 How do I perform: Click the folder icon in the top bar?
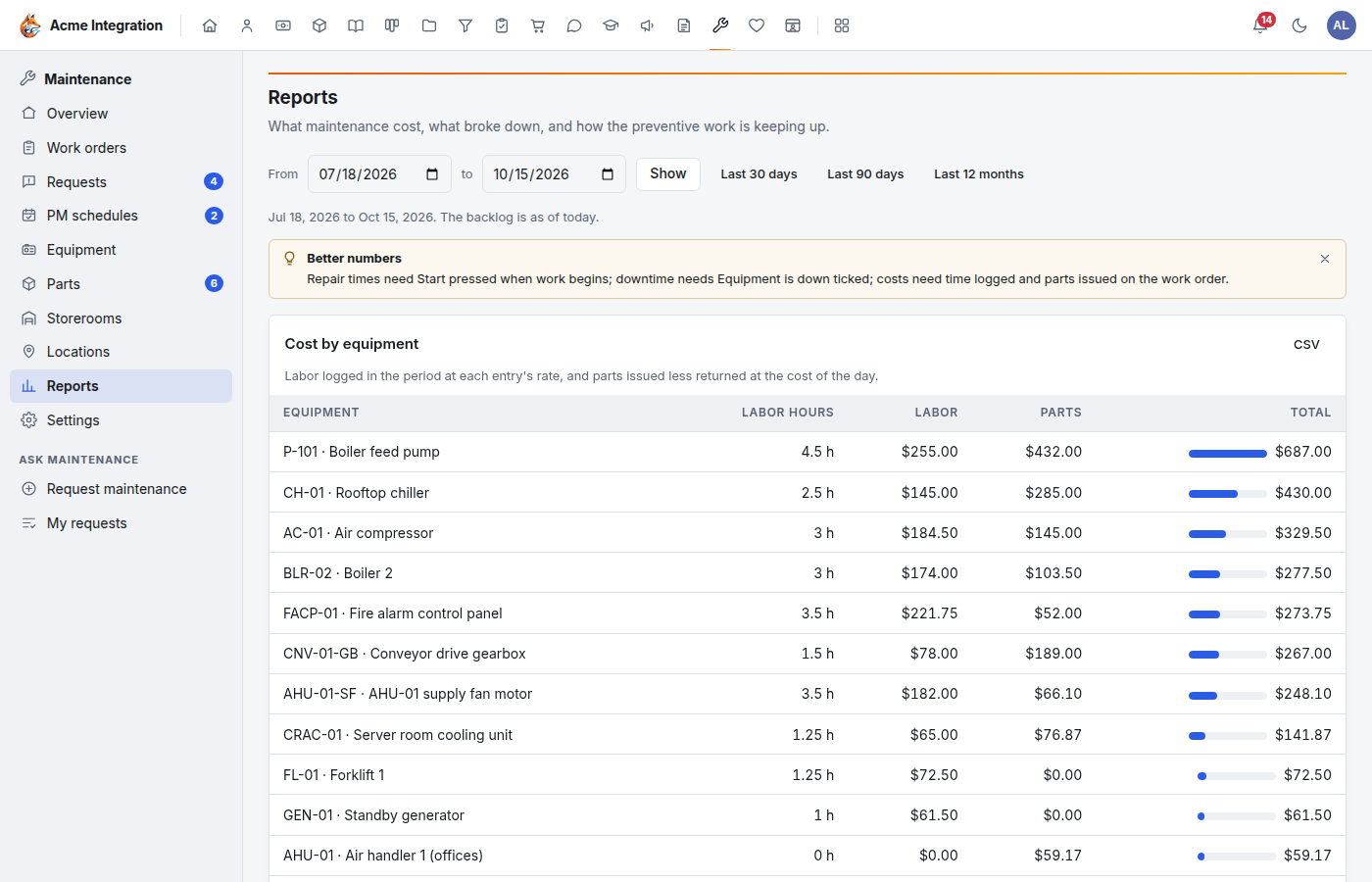(429, 25)
